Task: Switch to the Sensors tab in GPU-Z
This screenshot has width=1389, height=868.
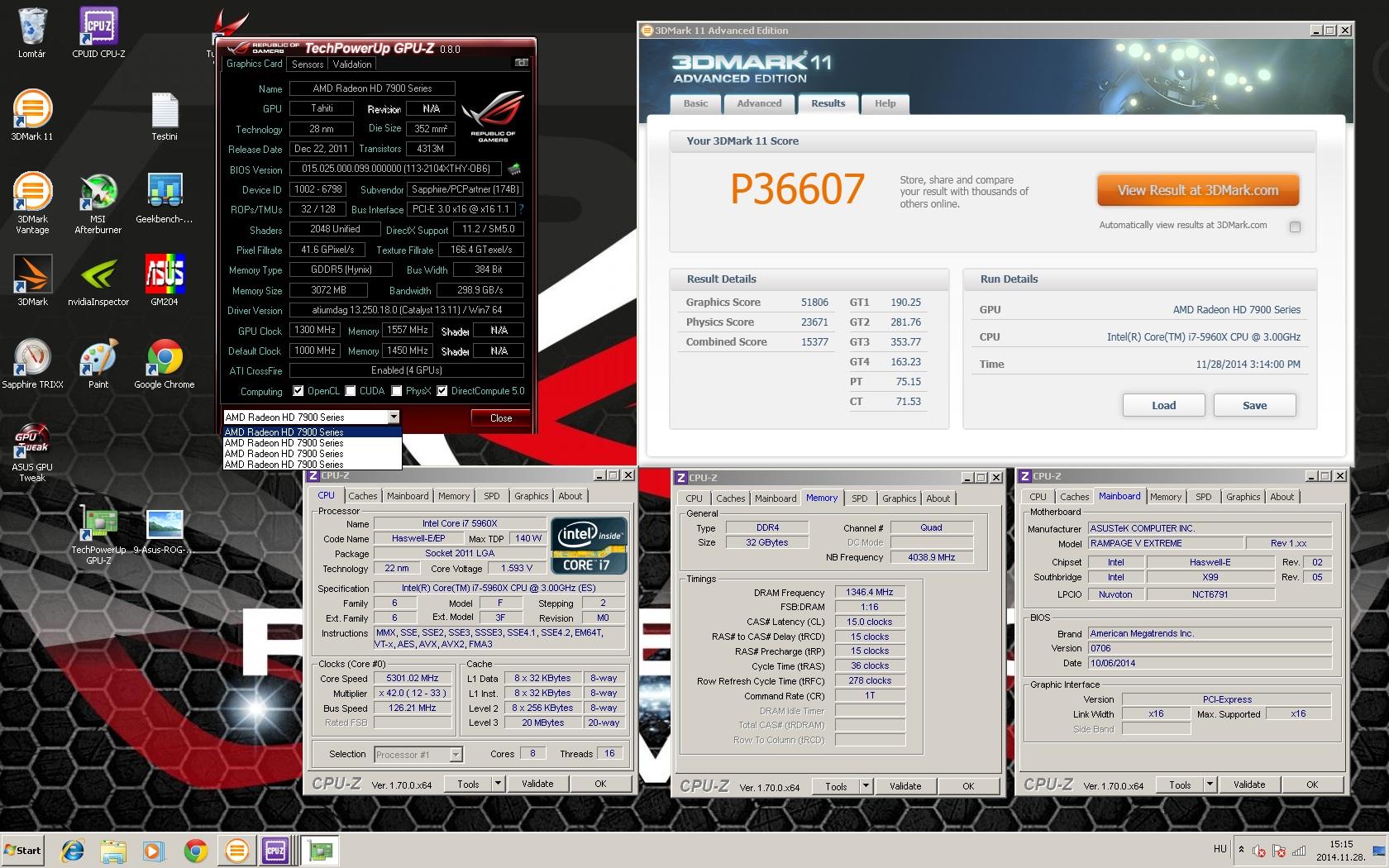Action: coord(308,64)
